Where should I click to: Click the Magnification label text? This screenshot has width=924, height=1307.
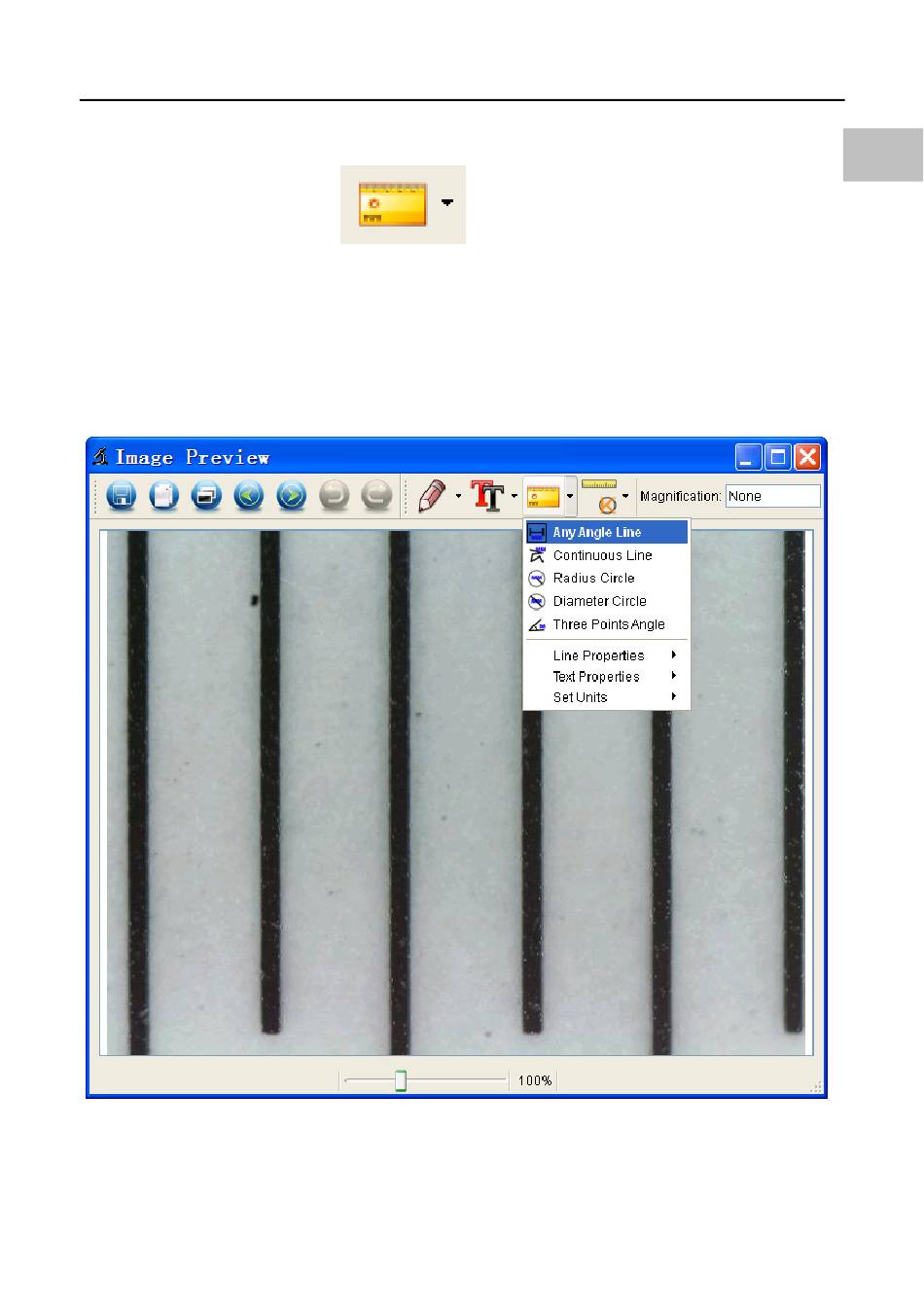(x=681, y=496)
